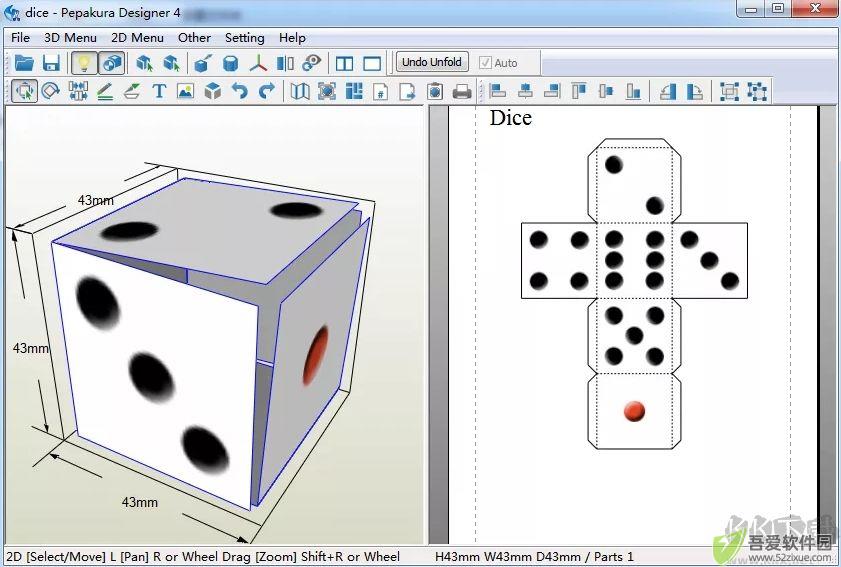Viewport: 841px width, 567px height.
Task: Select the Text tool T icon
Action: coord(159,91)
